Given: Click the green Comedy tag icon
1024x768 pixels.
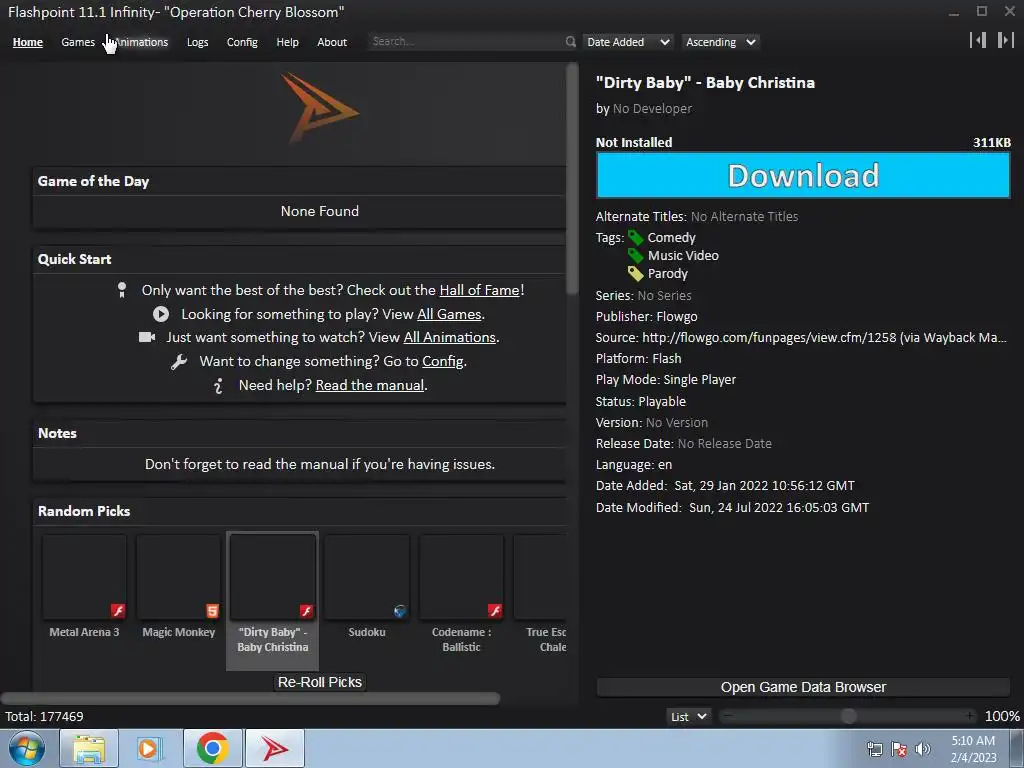Looking at the screenshot, I should point(635,238).
